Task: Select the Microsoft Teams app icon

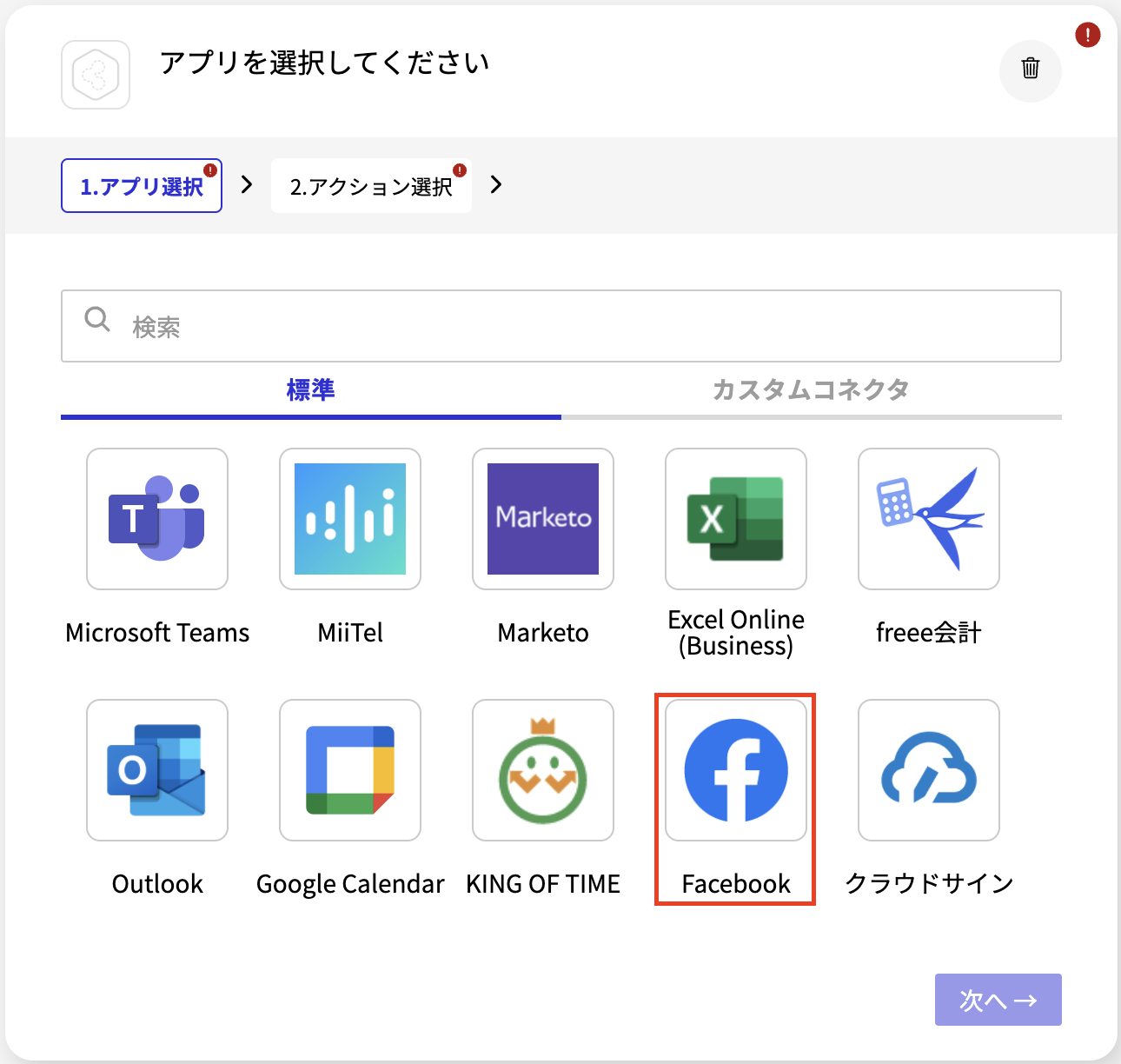Action: pyautogui.click(x=157, y=519)
